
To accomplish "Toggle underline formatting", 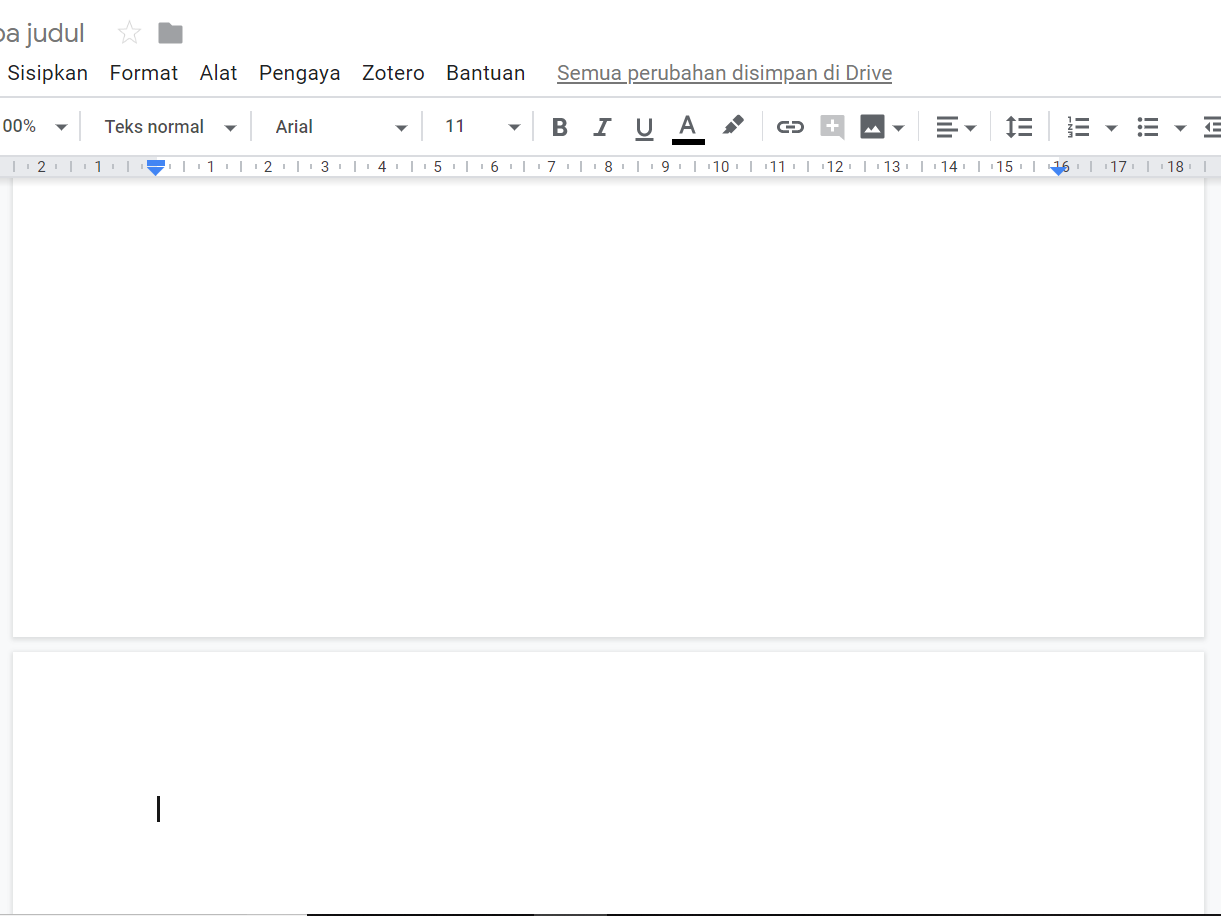I will pyautogui.click(x=644, y=127).
